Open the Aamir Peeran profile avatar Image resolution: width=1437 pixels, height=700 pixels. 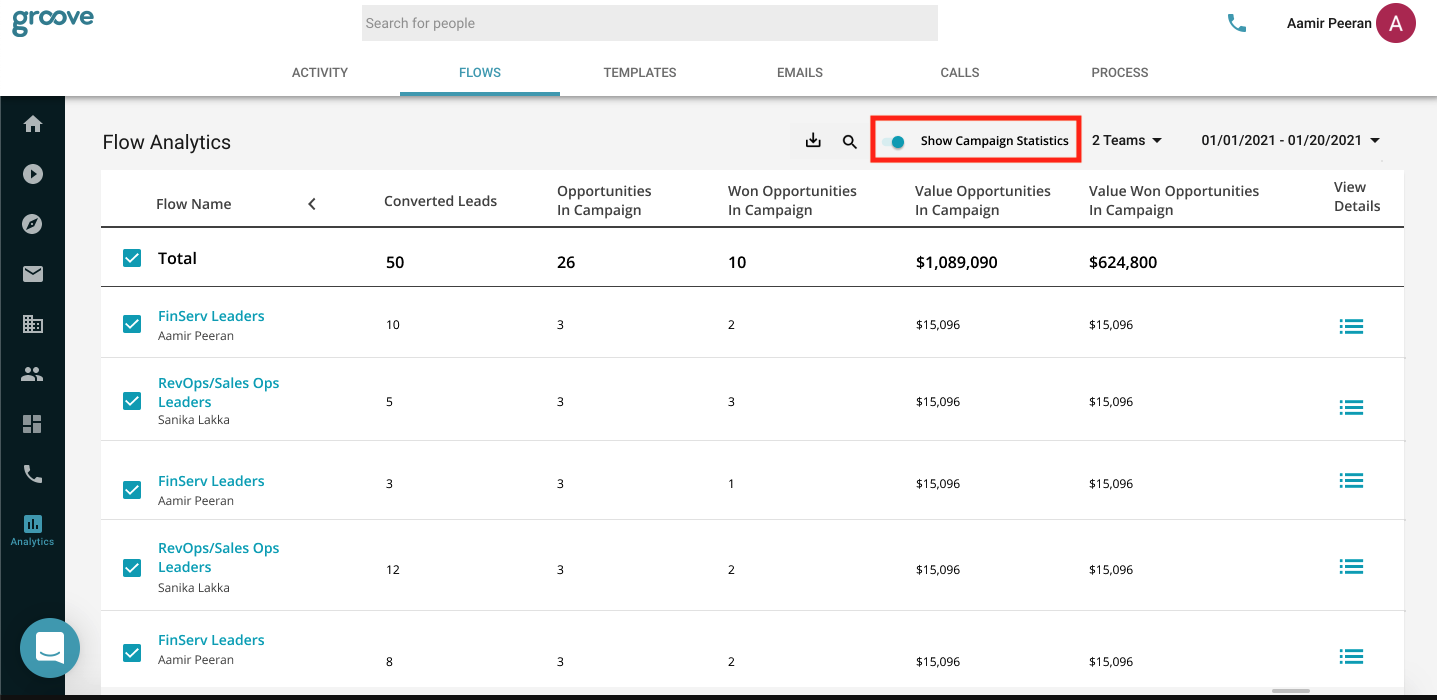click(x=1396, y=23)
